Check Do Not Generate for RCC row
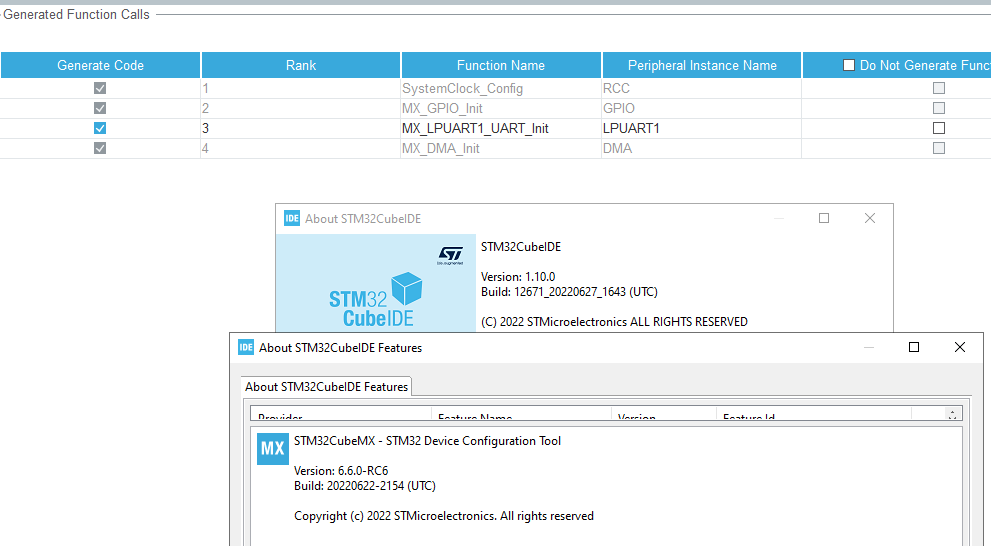 pos(939,88)
